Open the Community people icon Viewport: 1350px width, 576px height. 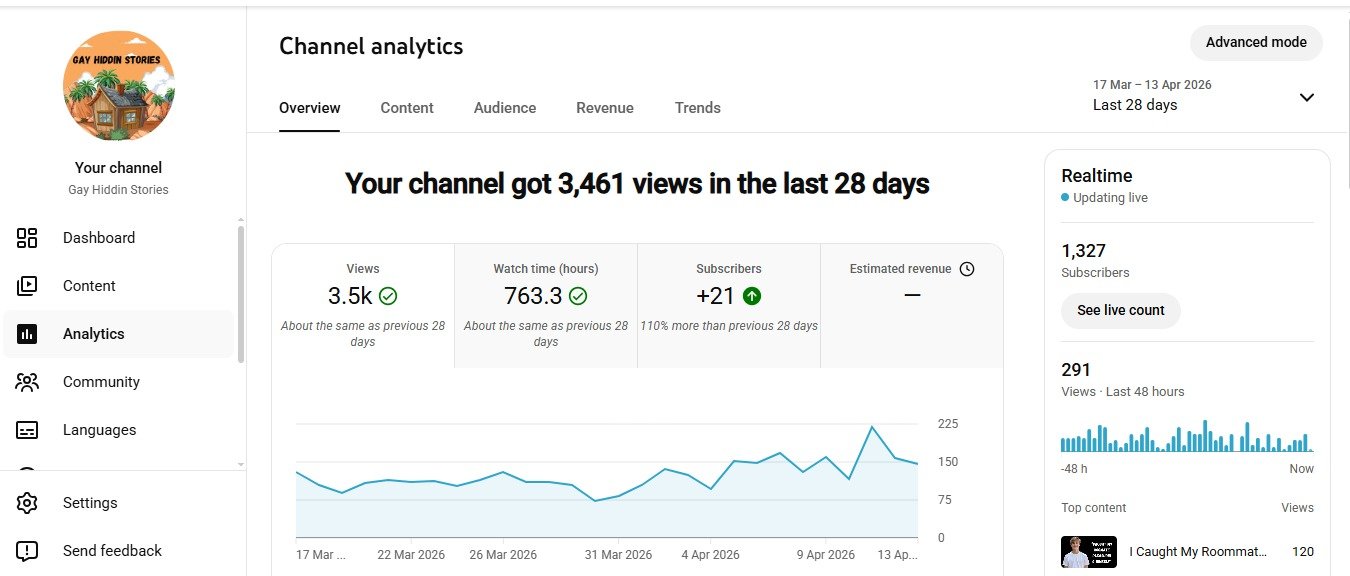(27, 382)
